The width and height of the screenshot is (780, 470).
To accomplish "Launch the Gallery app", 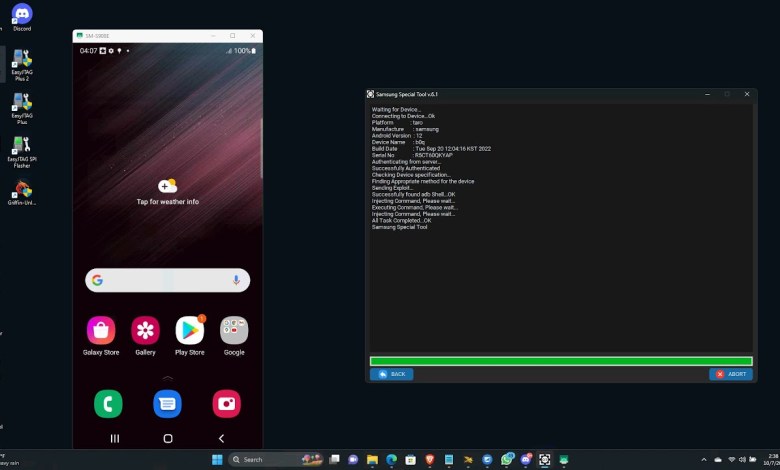I will [x=146, y=331].
